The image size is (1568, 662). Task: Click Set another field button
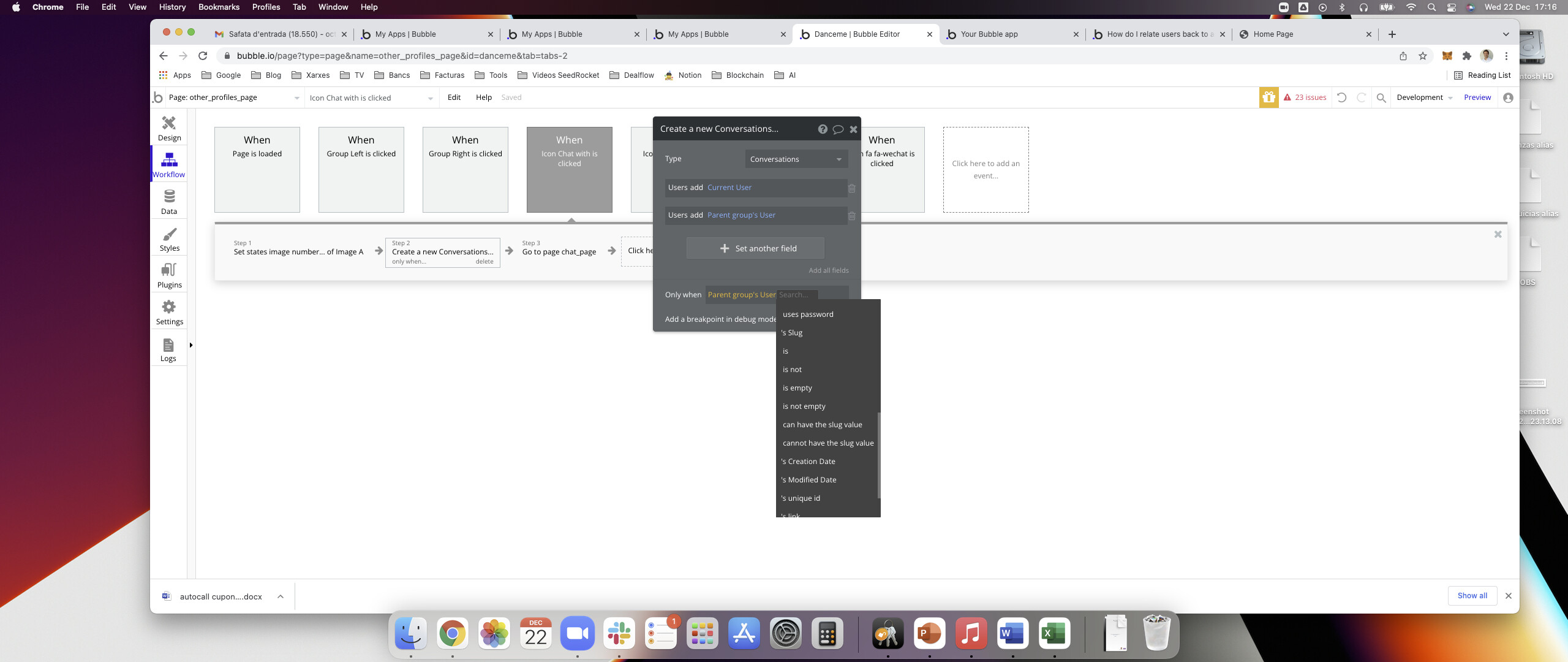coord(755,248)
